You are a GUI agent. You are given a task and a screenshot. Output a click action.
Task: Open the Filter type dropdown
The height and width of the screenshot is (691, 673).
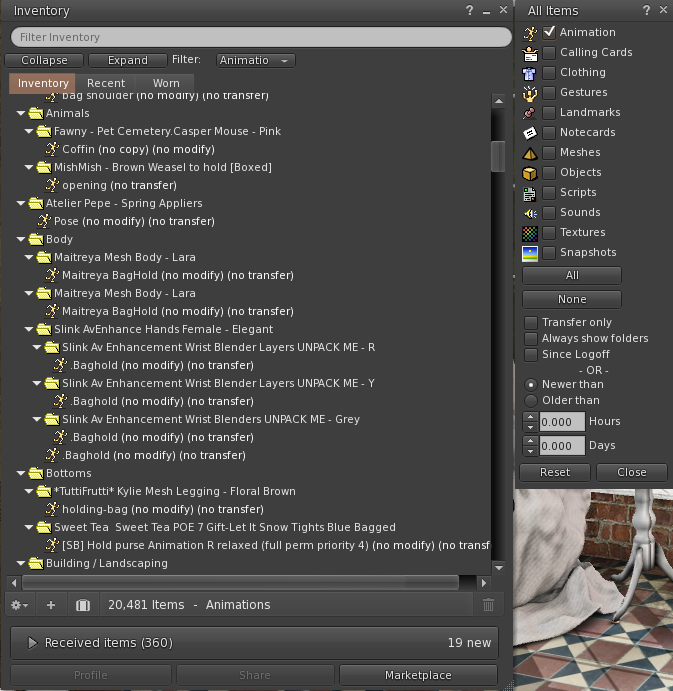pyautogui.click(x=256, y=61)
